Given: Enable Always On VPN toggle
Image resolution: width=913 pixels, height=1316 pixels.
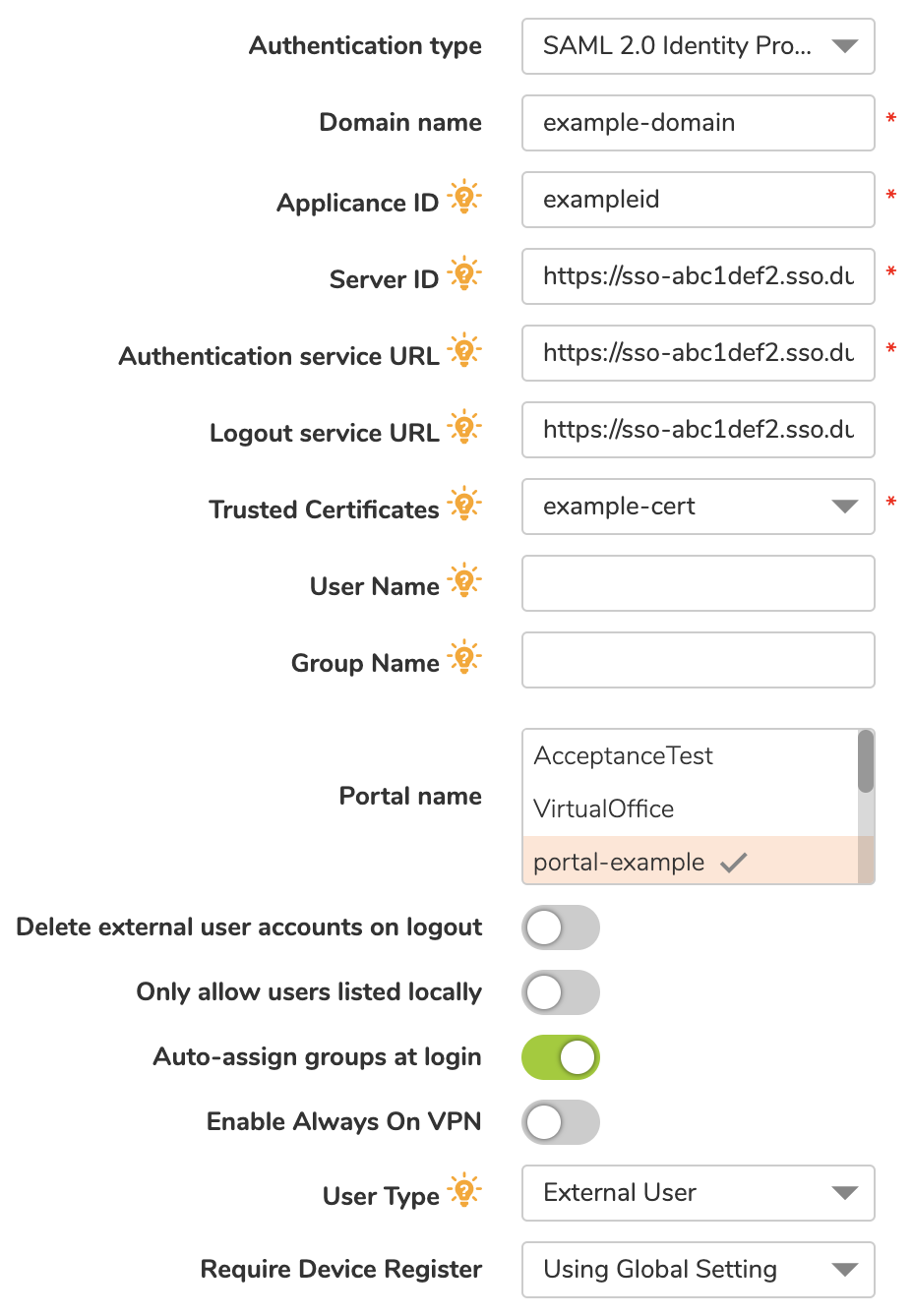Looking at the screenshot, I should [561, 1122].
